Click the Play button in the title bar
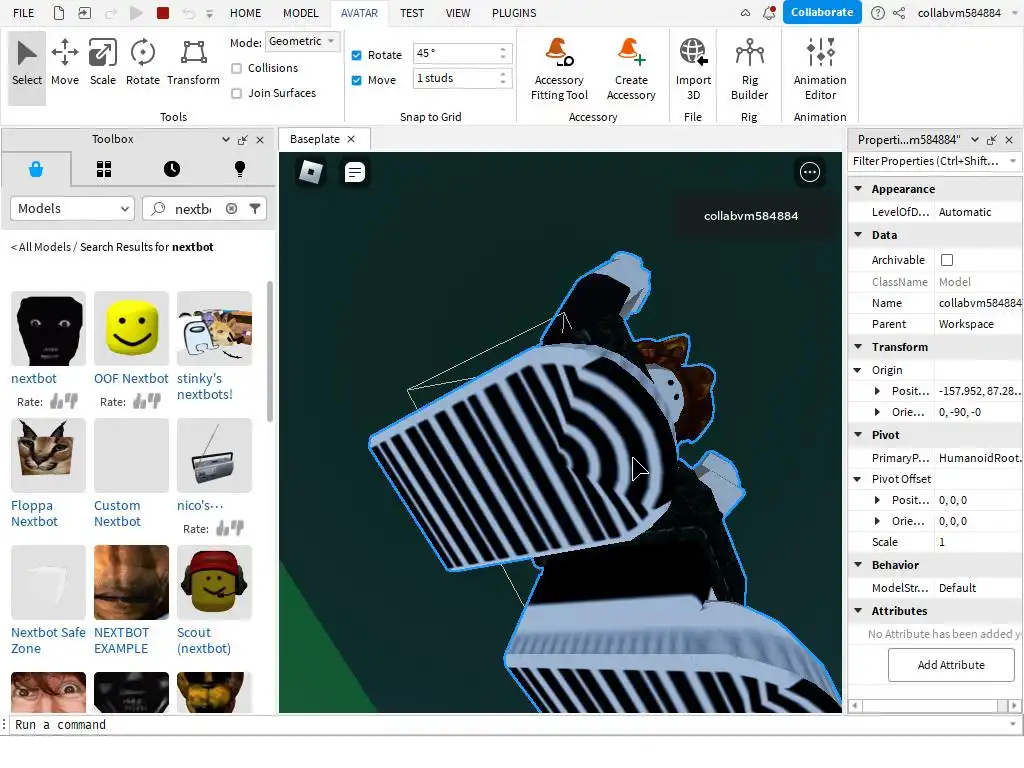The height and width of the screenshot is (768, 1024). pyautogui.click(x=136, y=12)
